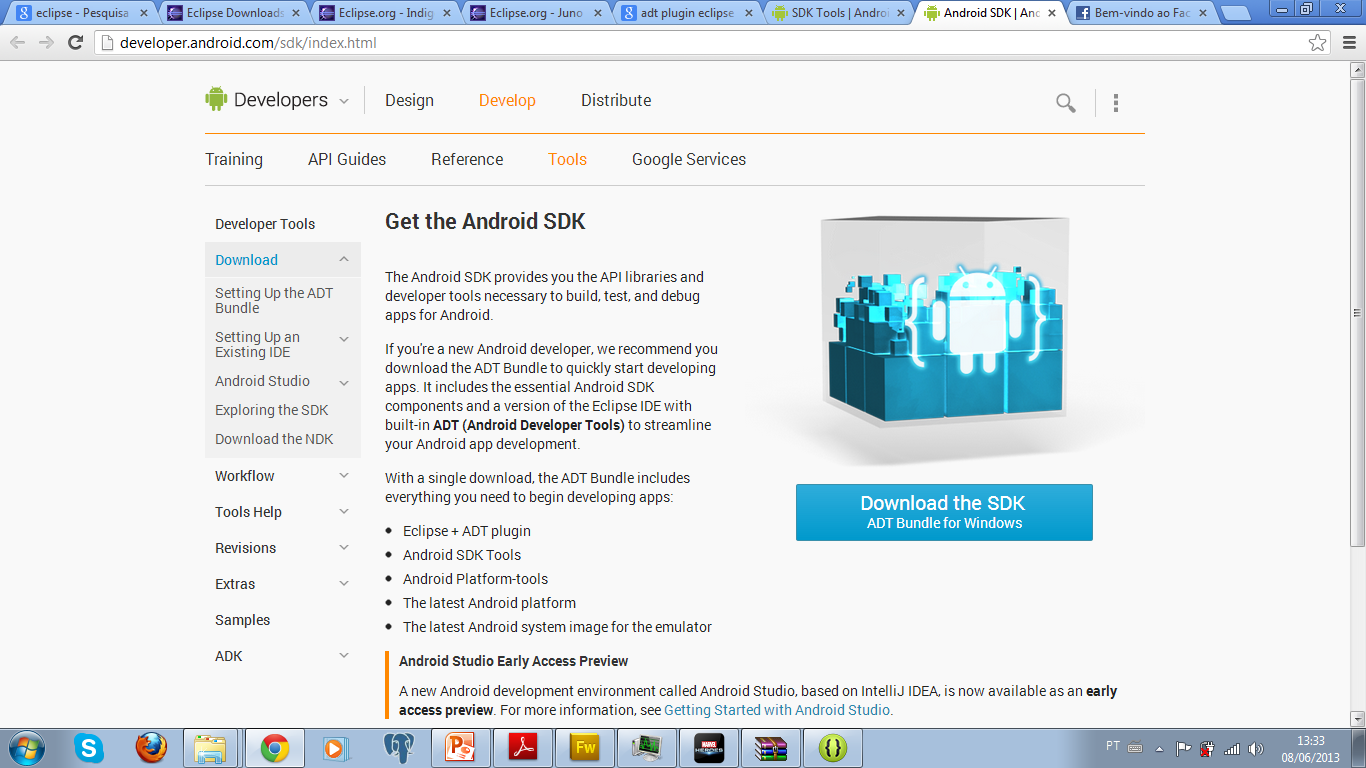Open WinRAR from the taskbar
The width and height of the screenshot is (1366, 768).
pos(771,748)
